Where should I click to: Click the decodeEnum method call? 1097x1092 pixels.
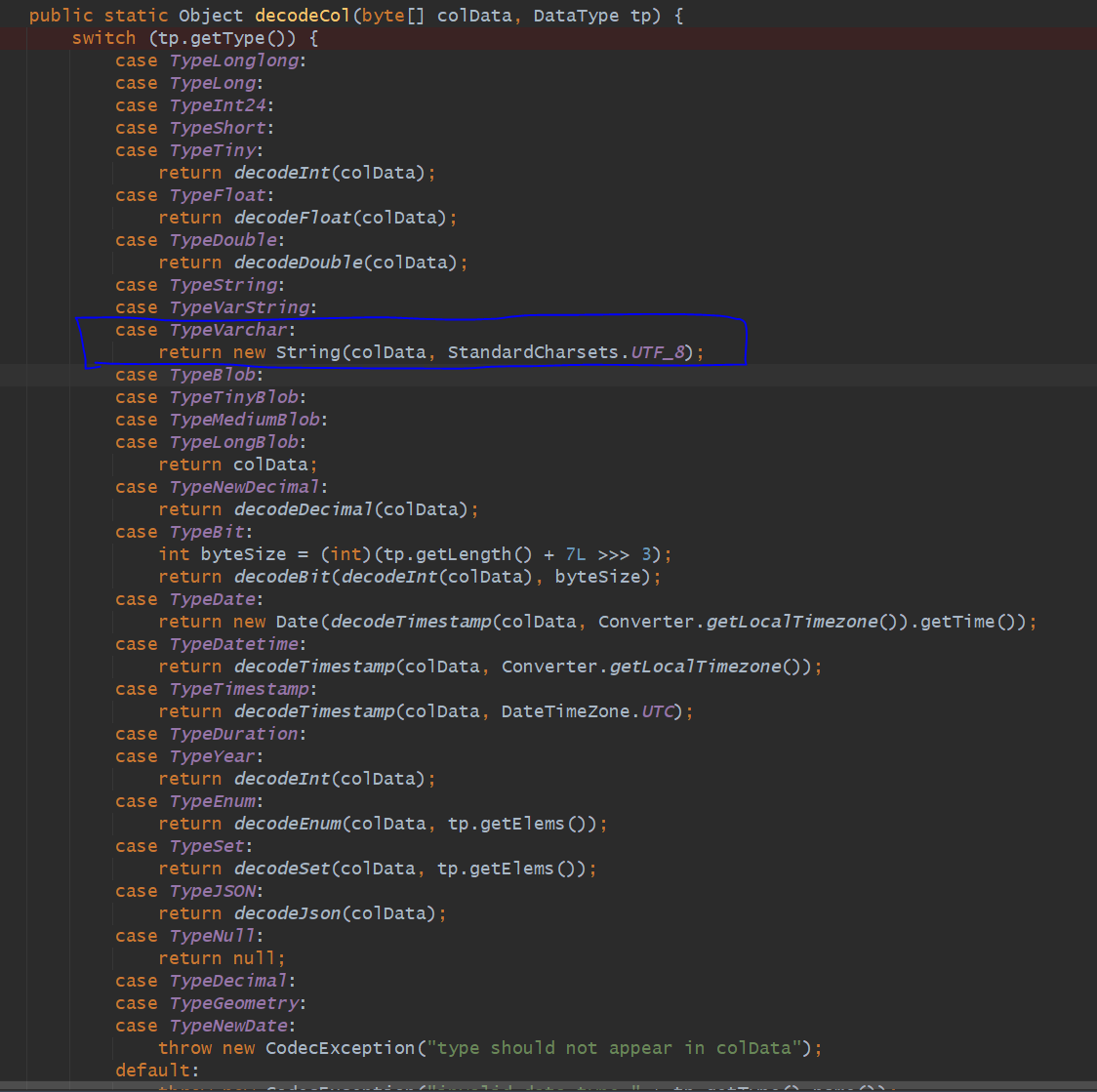point(287,824)
